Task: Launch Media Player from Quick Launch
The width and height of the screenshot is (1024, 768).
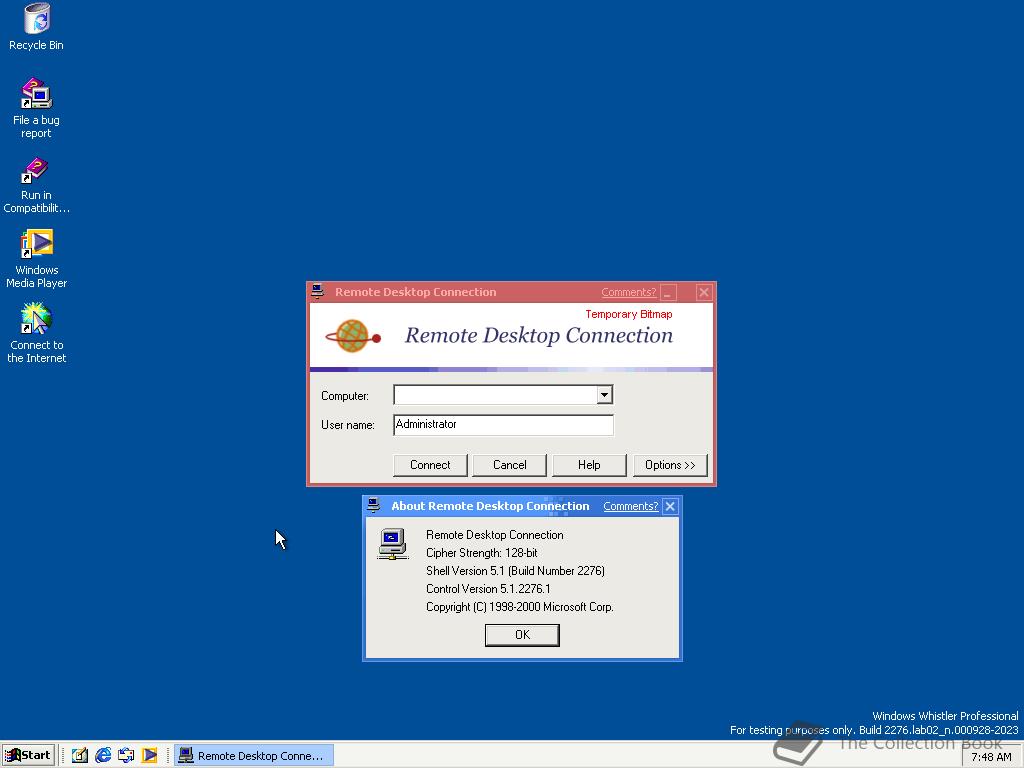Action: [x=150, y=756]
